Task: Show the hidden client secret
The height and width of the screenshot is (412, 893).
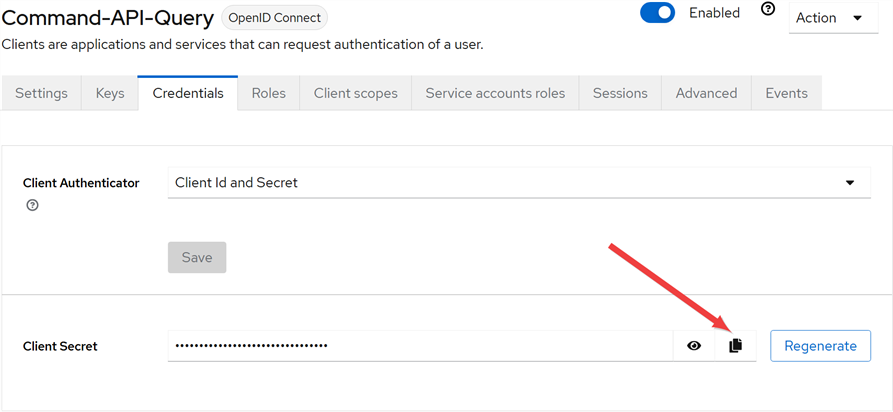Action: [694, 346]
